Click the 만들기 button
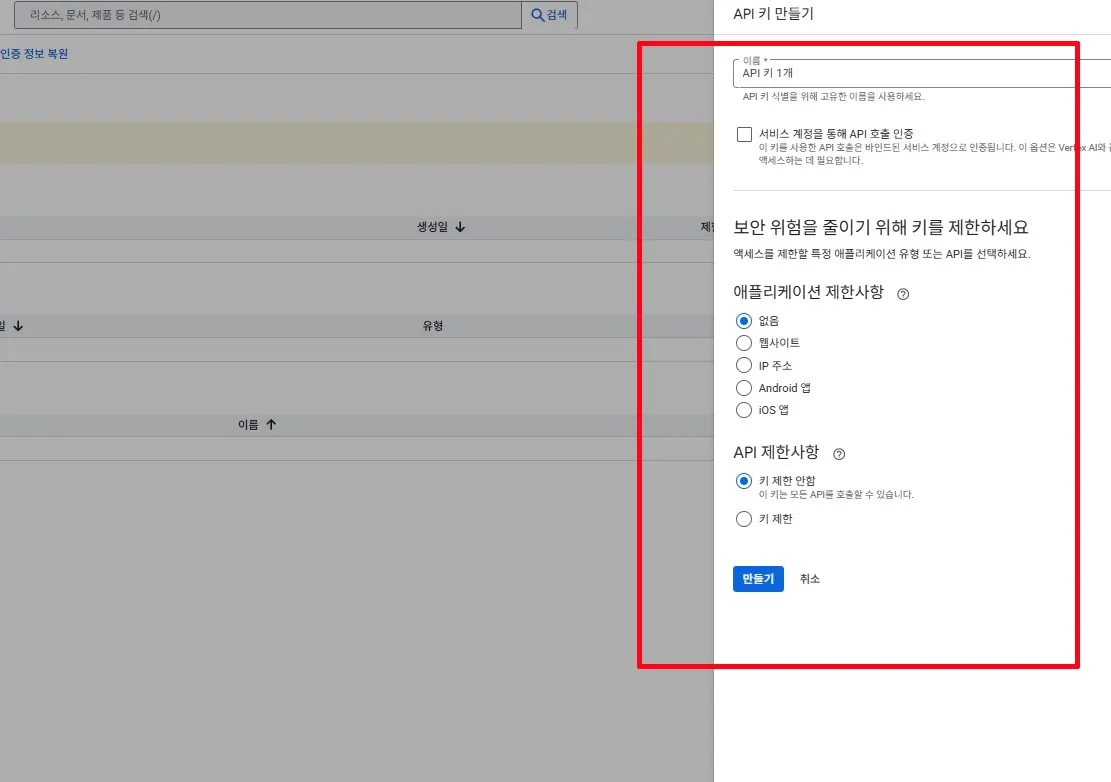The width and height of the screenshot is (1111, 782). pyautogui.click(x=757, y=578)
